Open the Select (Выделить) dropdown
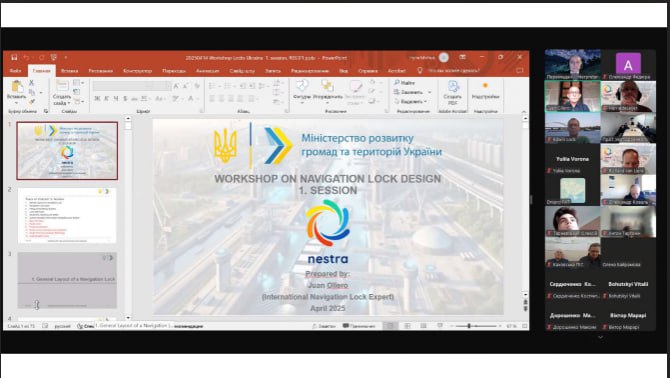 click(x=411, y=102)
